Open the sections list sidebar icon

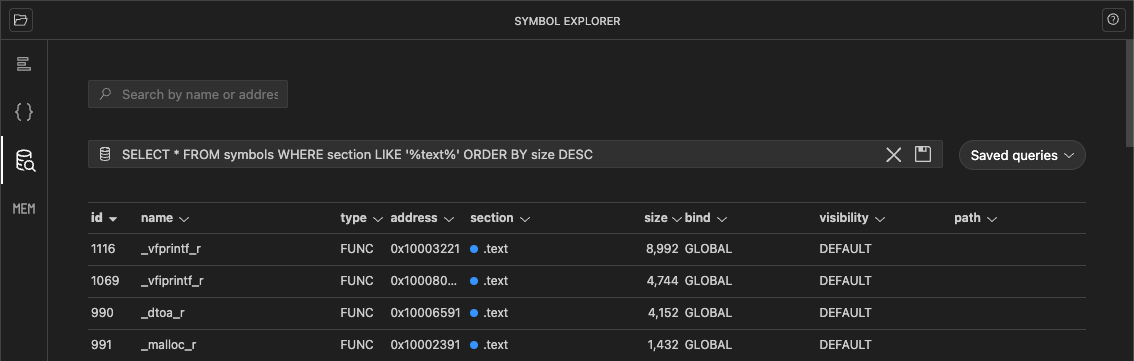click(24, 64)
